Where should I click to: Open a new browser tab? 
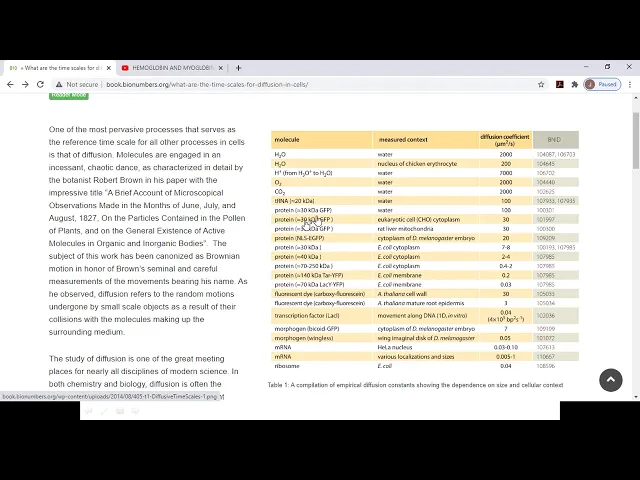click(238, 68)
